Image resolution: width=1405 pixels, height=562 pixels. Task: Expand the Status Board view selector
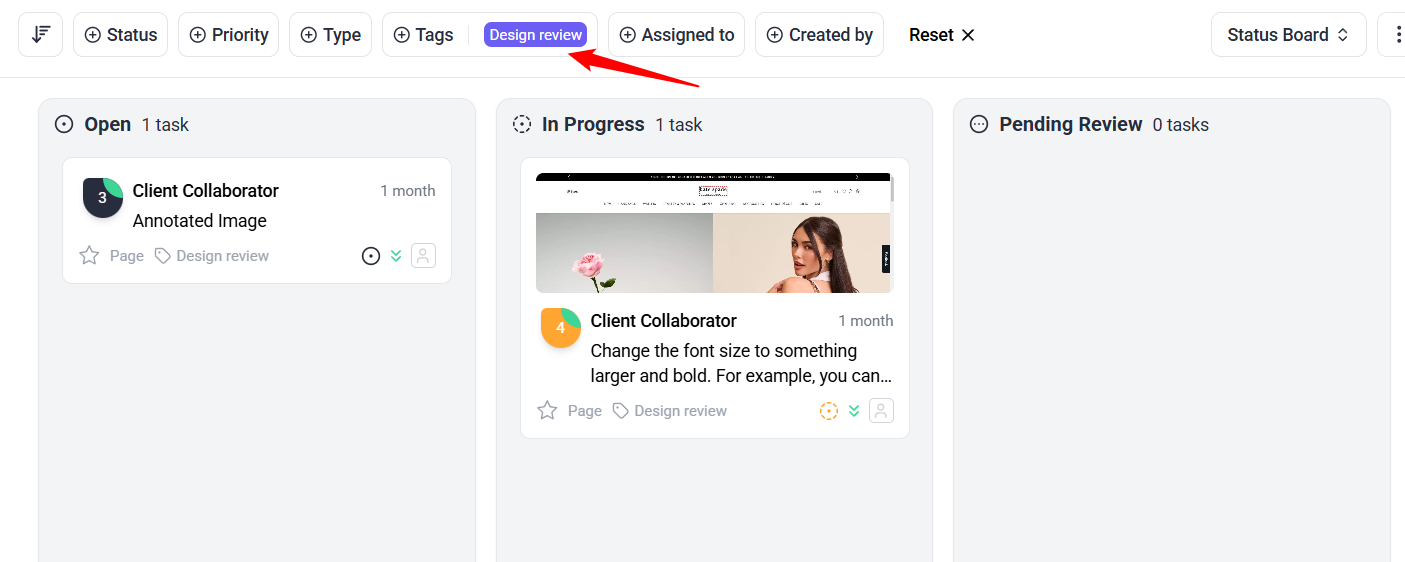pos(1288,35)
